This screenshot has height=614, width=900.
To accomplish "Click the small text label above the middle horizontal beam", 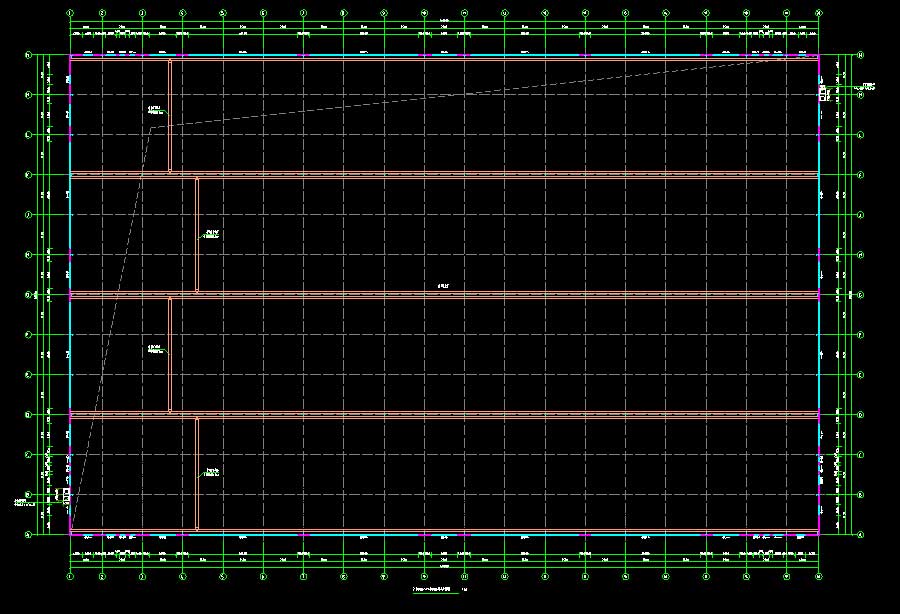I will [443, 287].
